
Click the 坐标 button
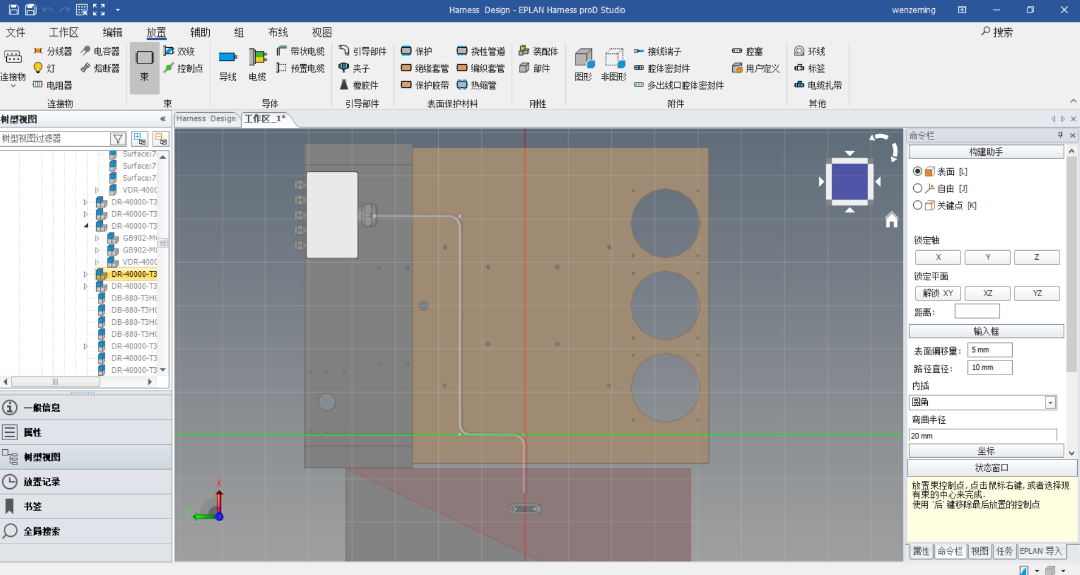pos(986,451)
